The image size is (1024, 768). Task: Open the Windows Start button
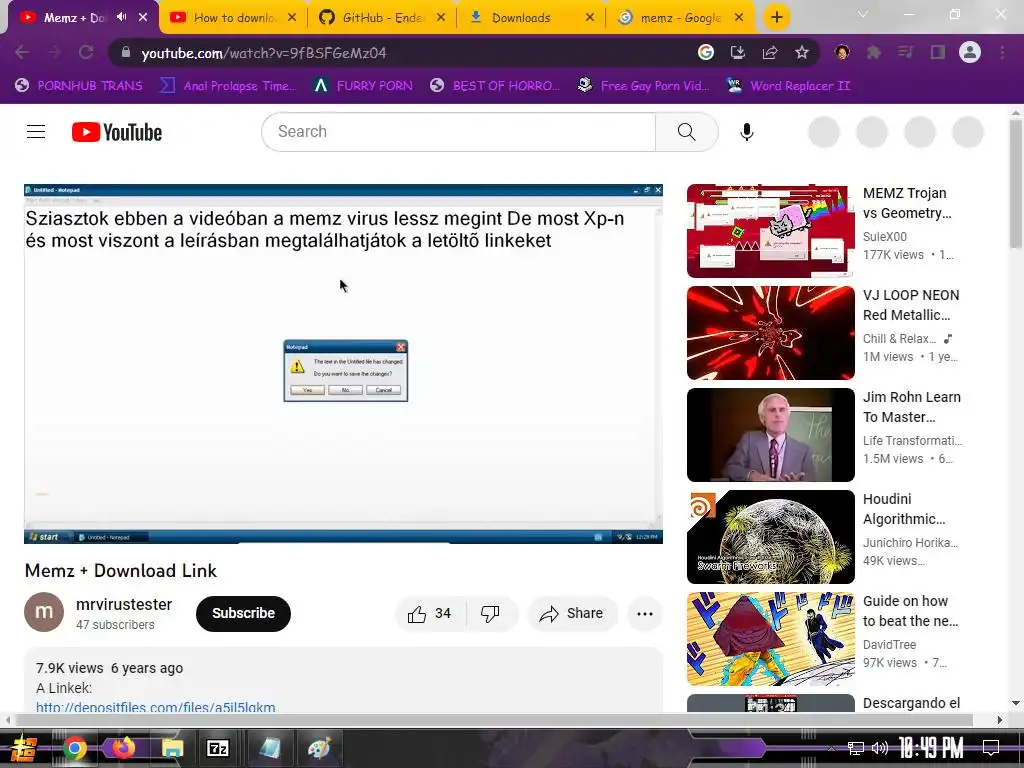point(24,748)
